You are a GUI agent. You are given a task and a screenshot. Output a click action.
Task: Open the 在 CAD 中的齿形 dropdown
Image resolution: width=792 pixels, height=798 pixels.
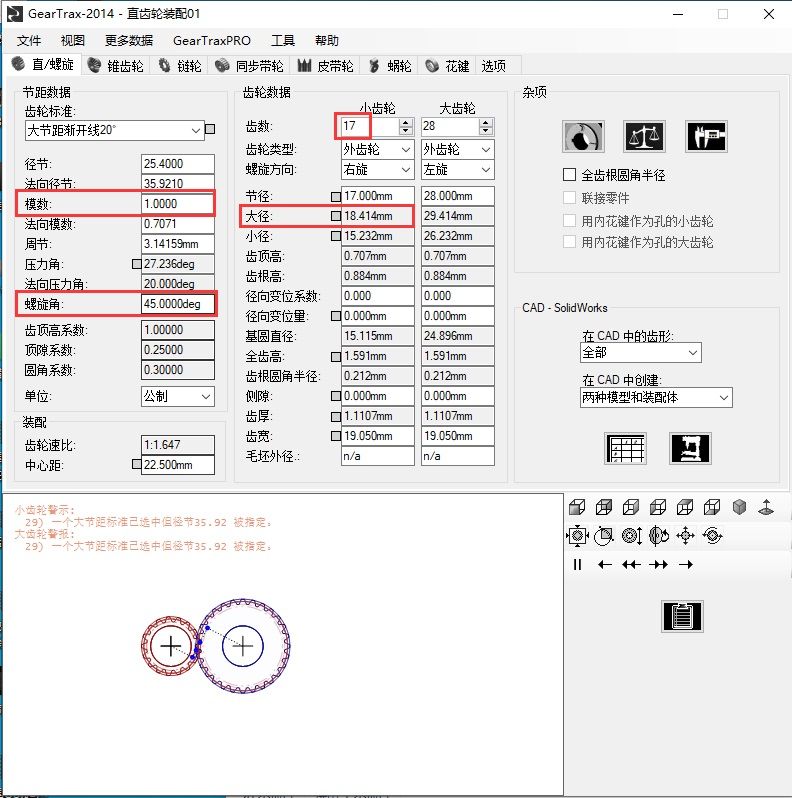pyautogui.click(x=641, y=353)
